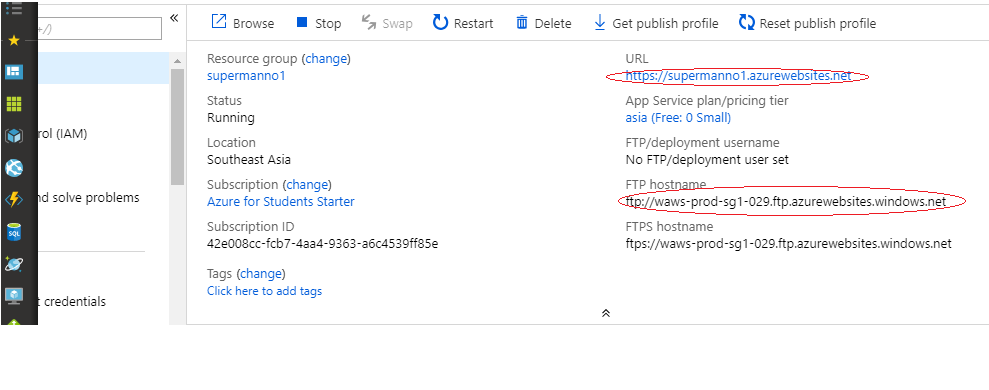Open the Dashboard icon in sidebar
Screen dimensions: 989x390
14,72
